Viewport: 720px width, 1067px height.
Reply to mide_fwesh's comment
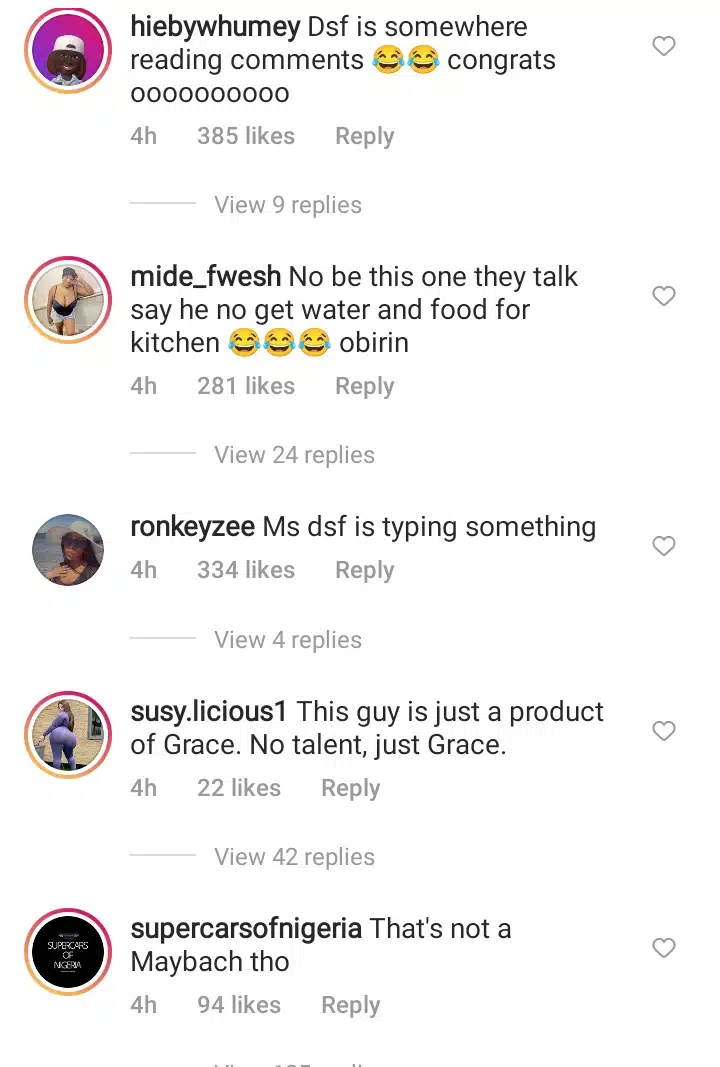click(x=364, y=386)
